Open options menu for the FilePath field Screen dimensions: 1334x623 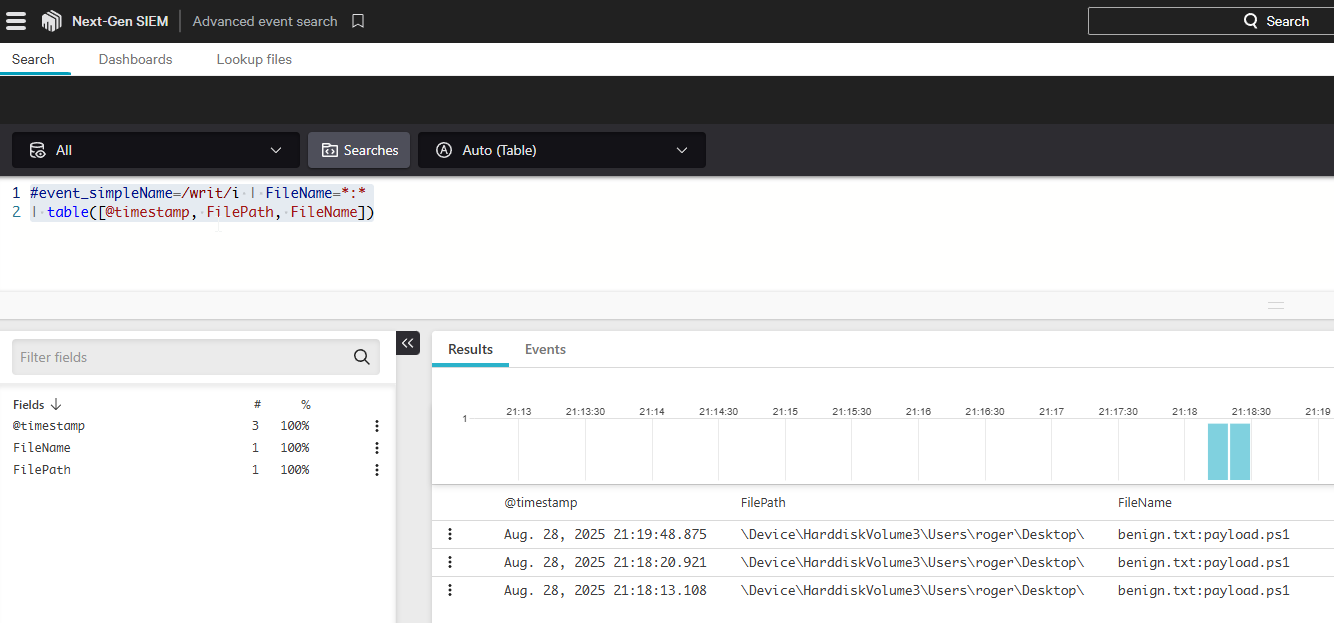pos(376,469)
